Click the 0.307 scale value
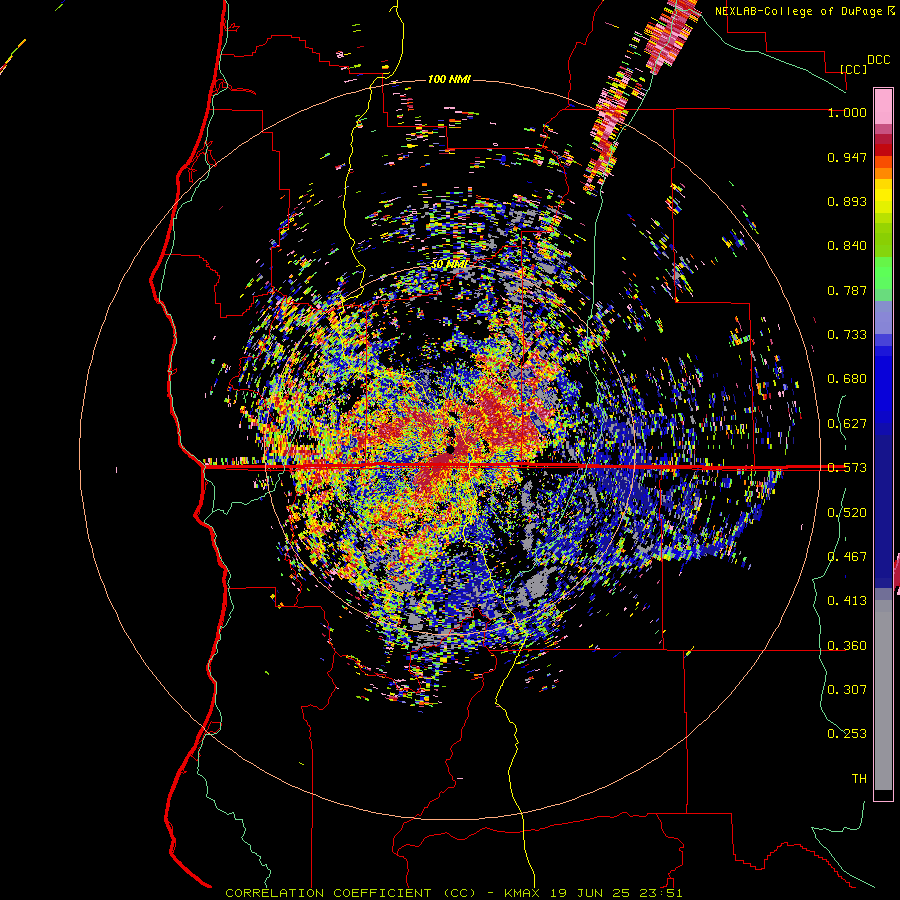The image size is (900, 900). click(x=847, y=689)
